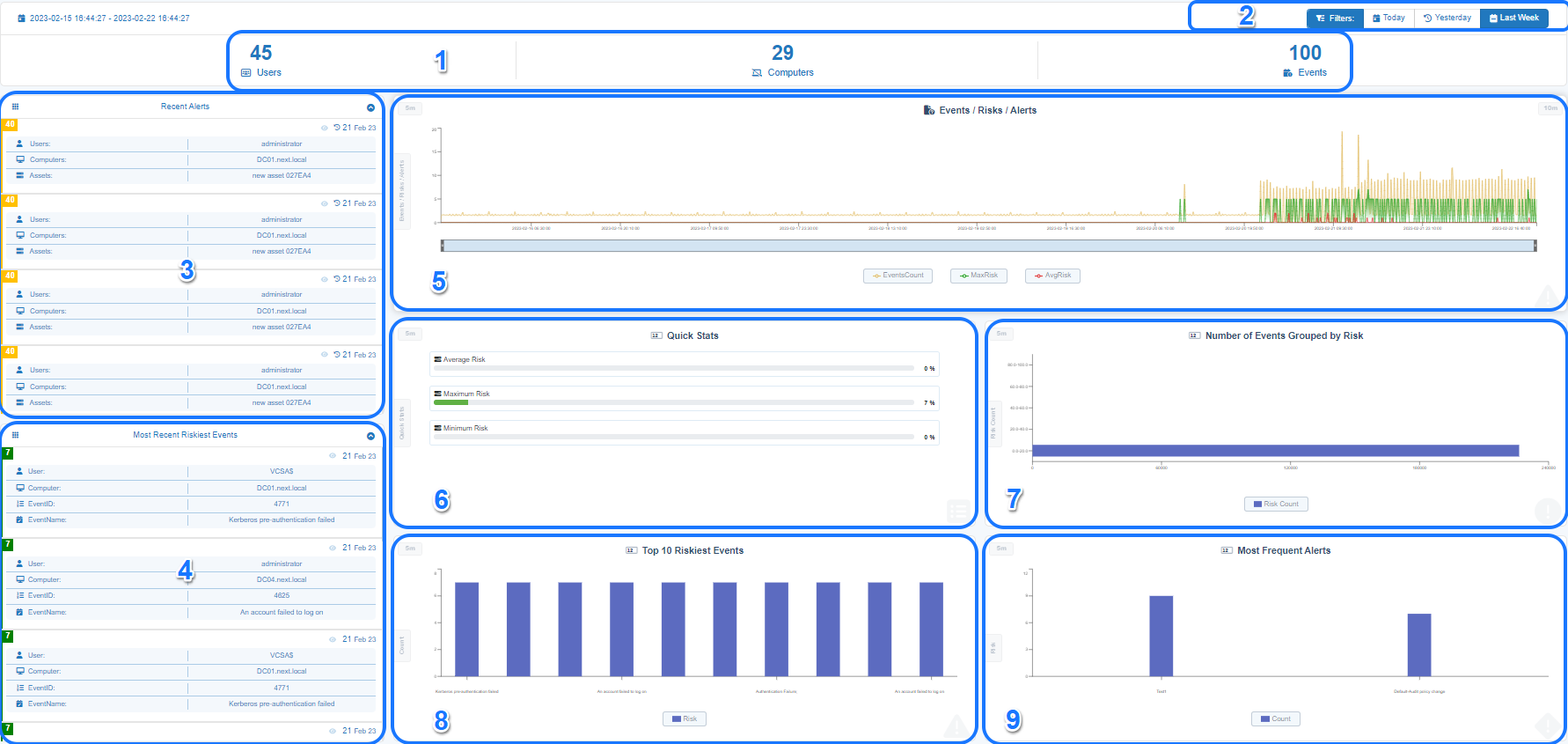Click the DC04.next.local computer value
The height and width of the screenshot is (744, 1568).
pos(282,579)
